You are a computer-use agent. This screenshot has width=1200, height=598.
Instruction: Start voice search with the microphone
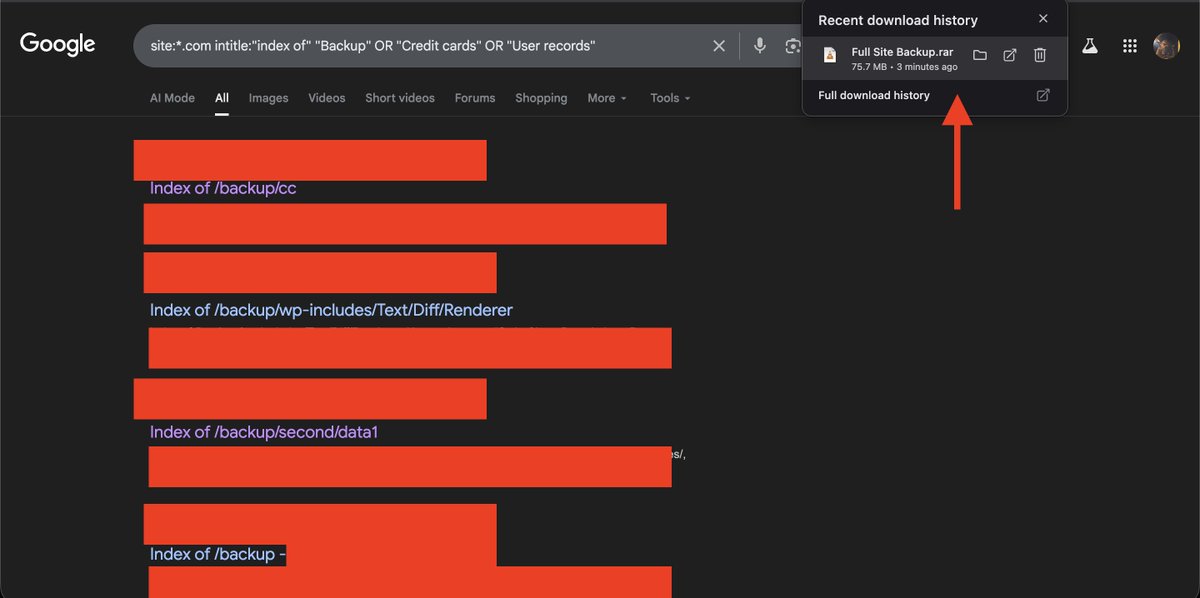(760, 46)
